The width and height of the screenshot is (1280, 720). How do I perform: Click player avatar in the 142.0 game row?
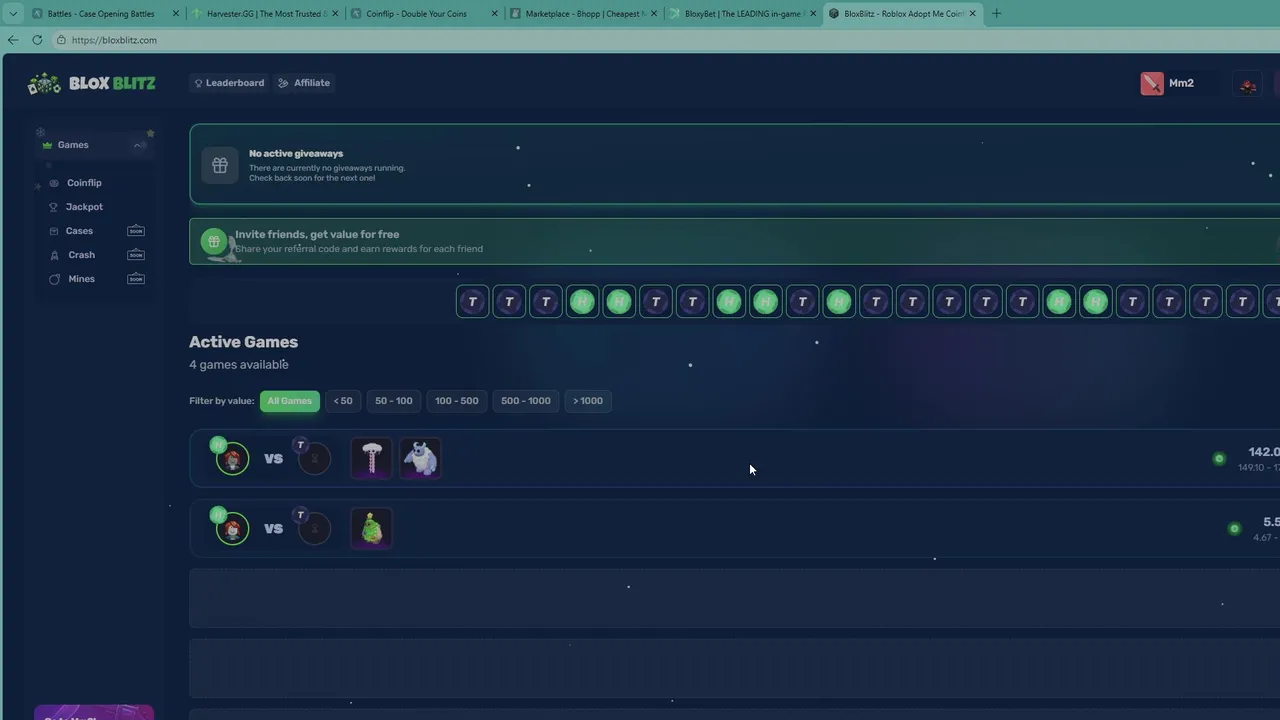point(233,459)
